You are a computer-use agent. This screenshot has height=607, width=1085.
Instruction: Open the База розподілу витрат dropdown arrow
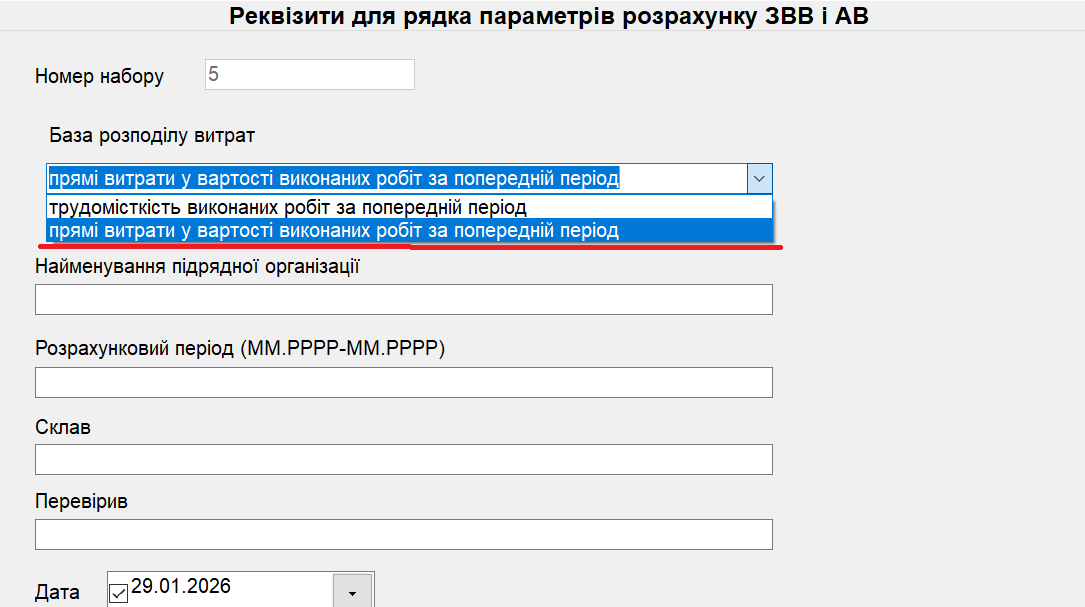(x=759, y=179)
